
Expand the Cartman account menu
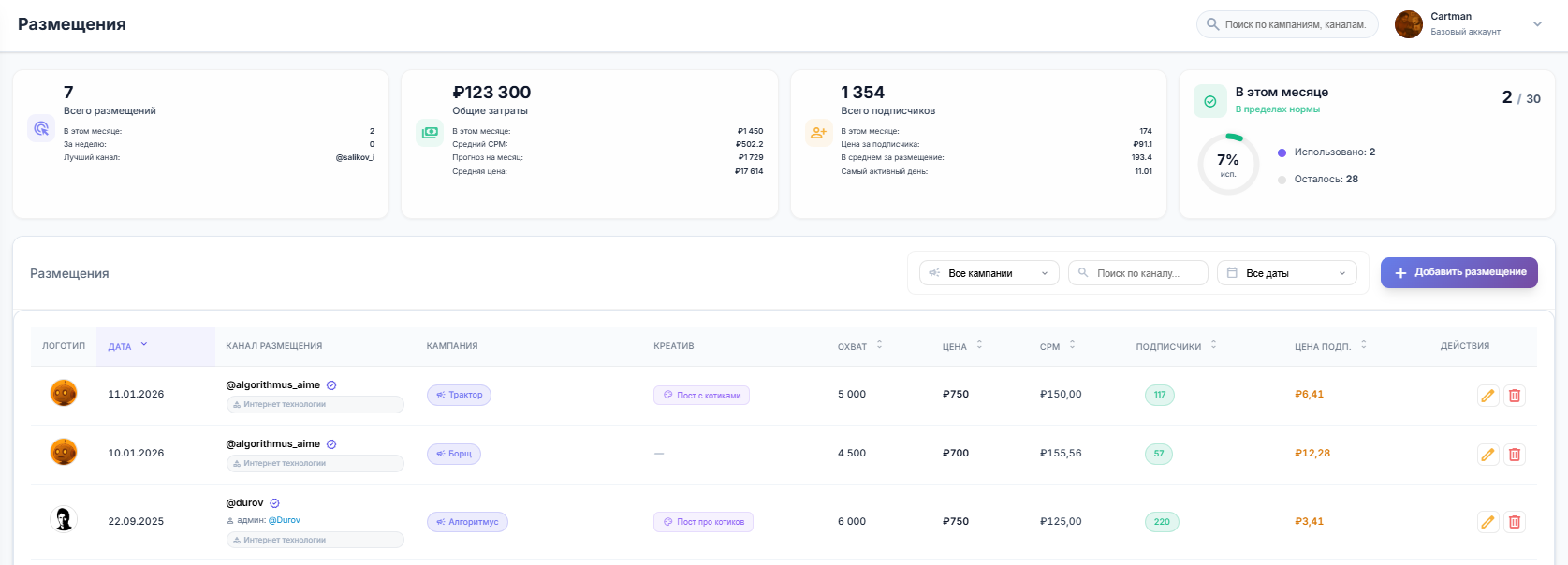[x=1536, y=24]
